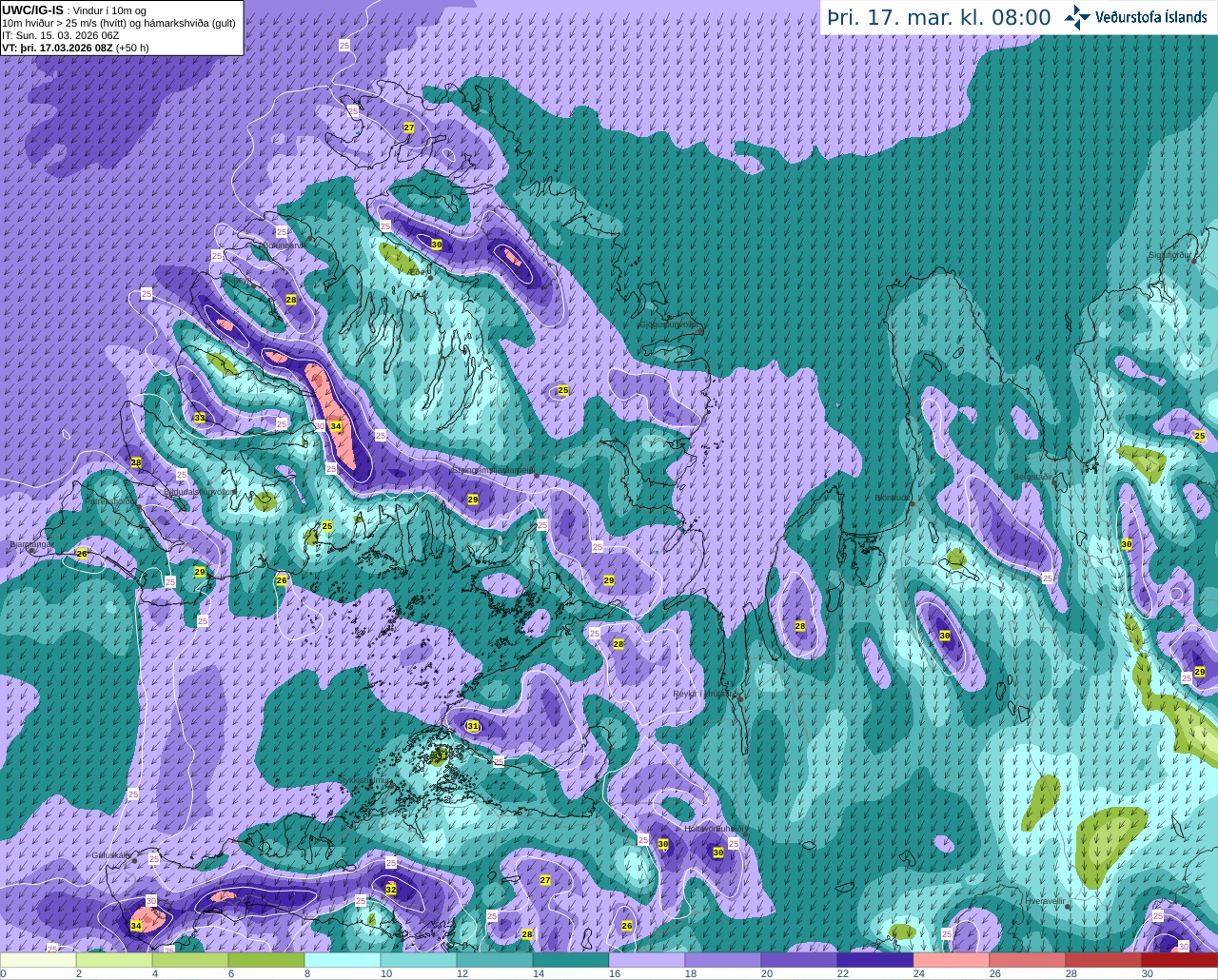This screenshot has height=980, width=1218.
Task: Click the Gufuskálar station label
Action: 110,854
